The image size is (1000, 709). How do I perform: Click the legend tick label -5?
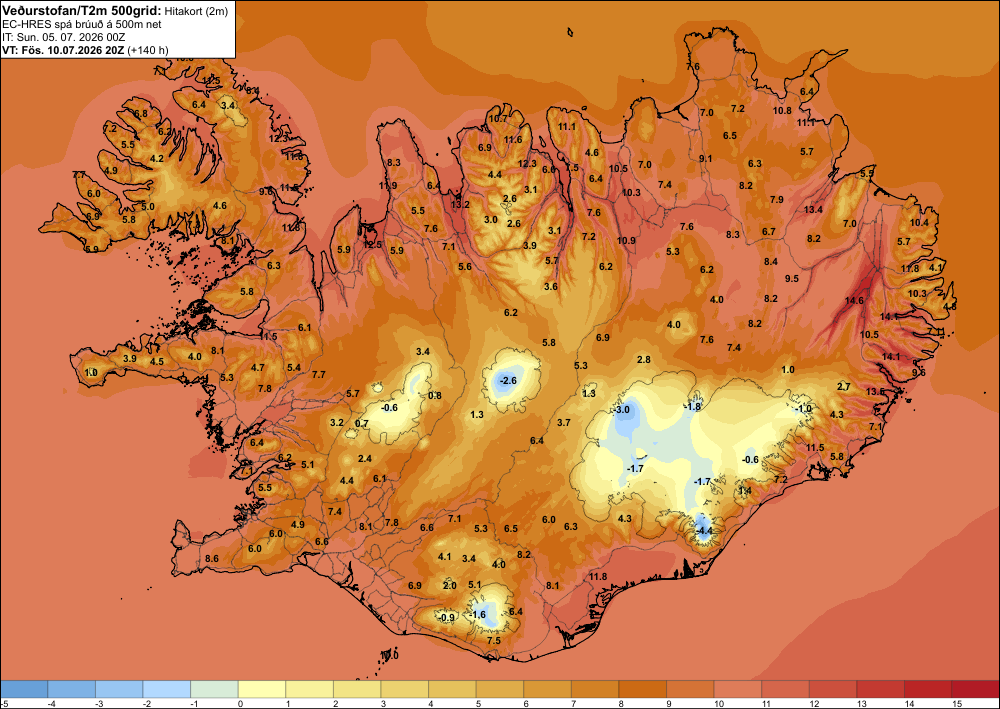5,703
